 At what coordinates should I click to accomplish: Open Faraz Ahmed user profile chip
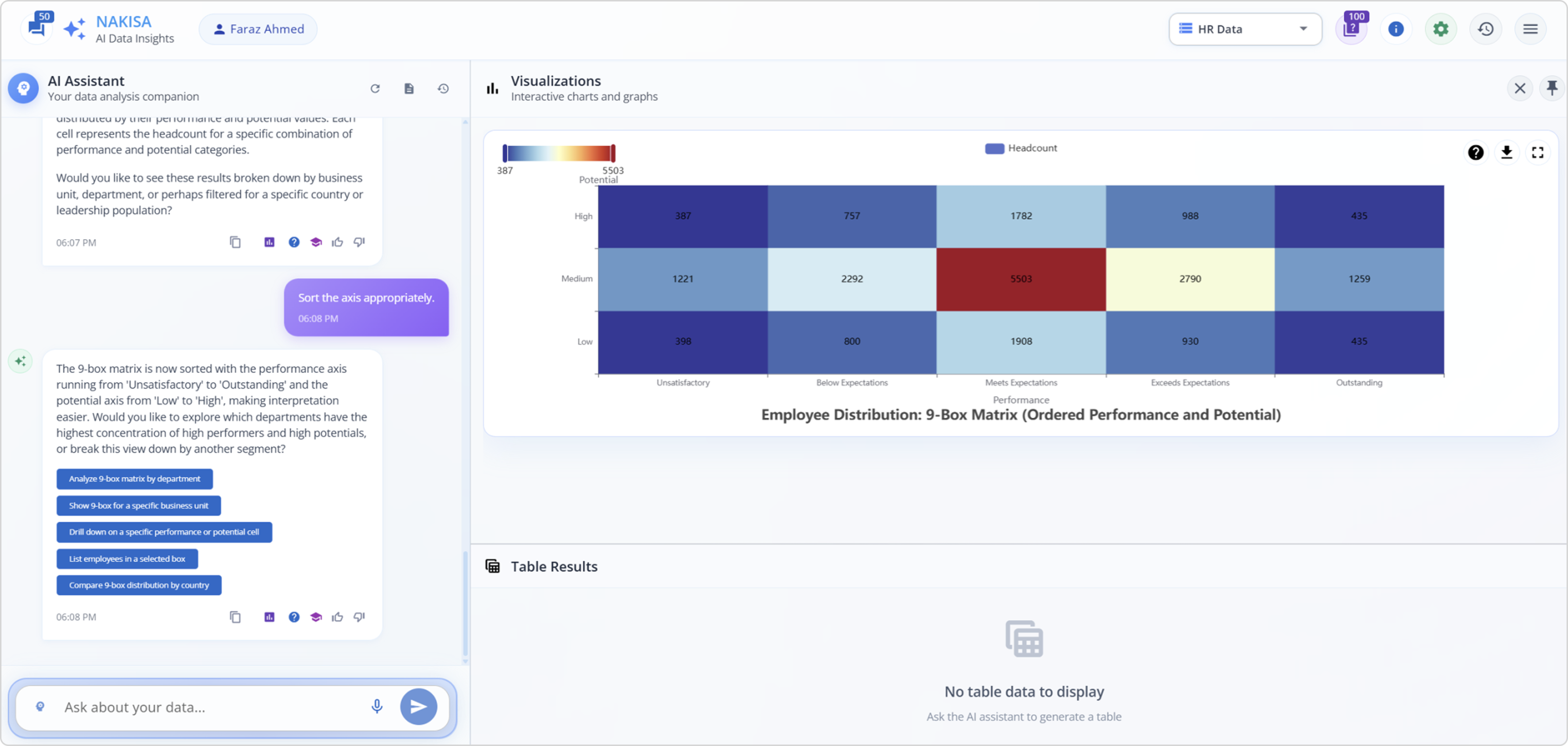point(258,29)
